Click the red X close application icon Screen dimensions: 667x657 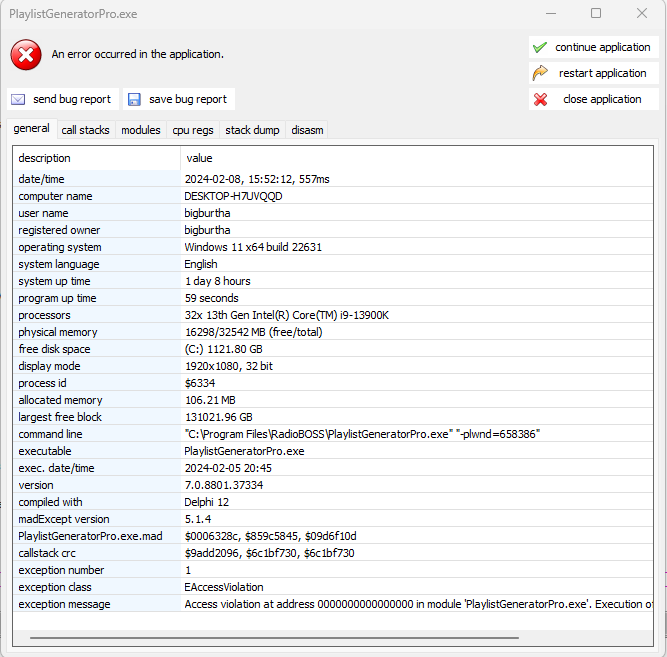(540, 99)
